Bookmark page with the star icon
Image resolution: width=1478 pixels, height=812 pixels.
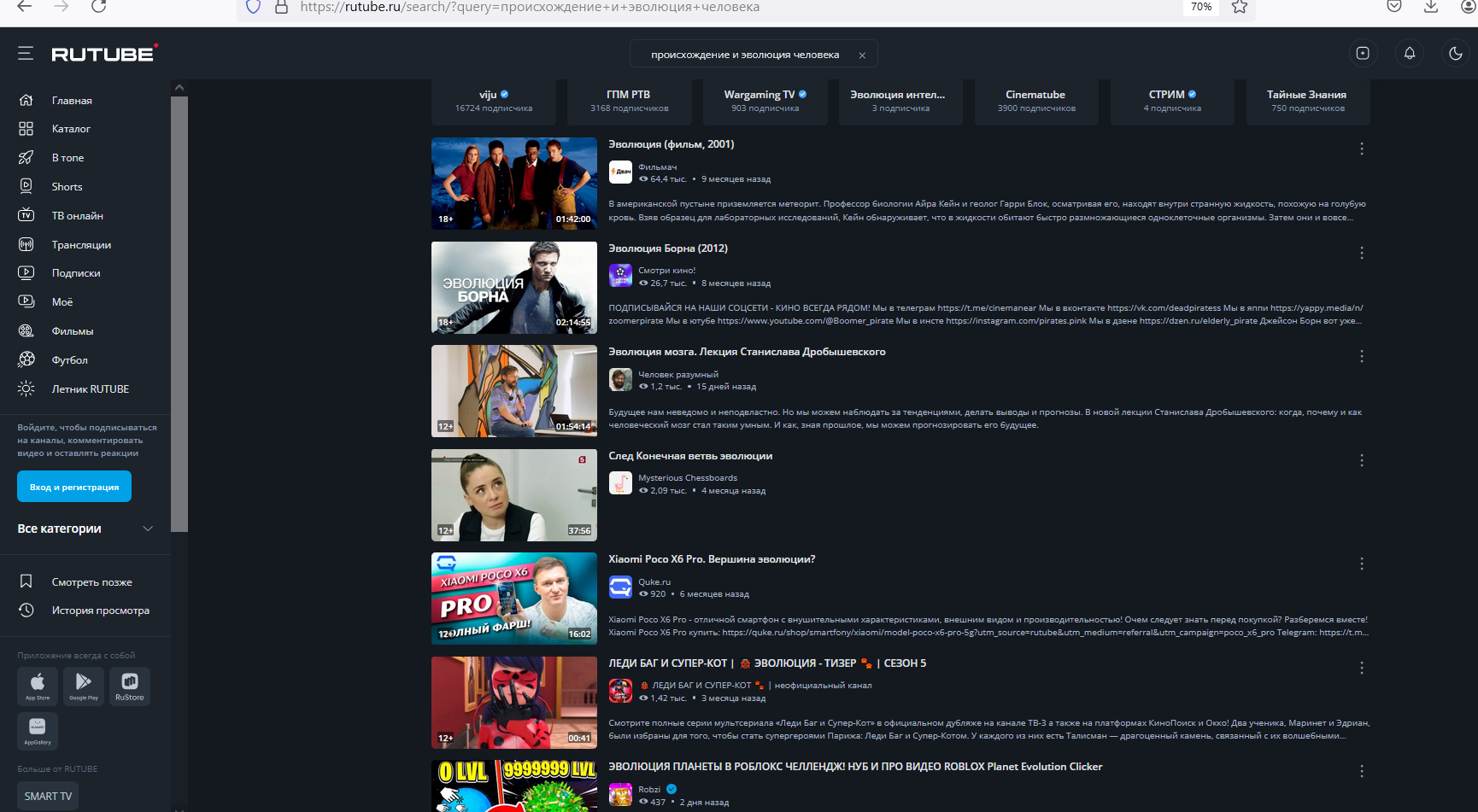(1240, 7)
